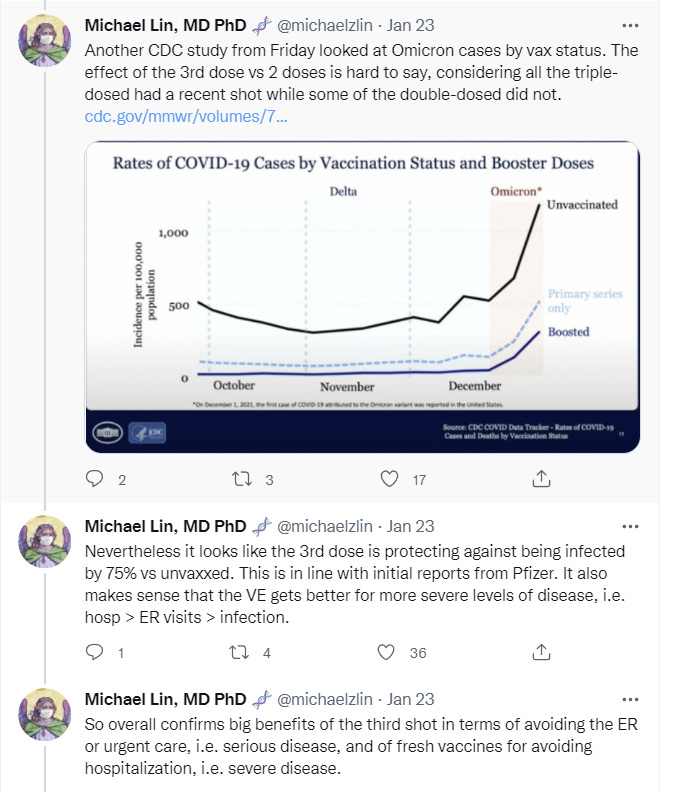Image resolution: width=682 pixels, height=792 pixels.
Task: Reply to the first tweet about CDC study
Action: 94,479
